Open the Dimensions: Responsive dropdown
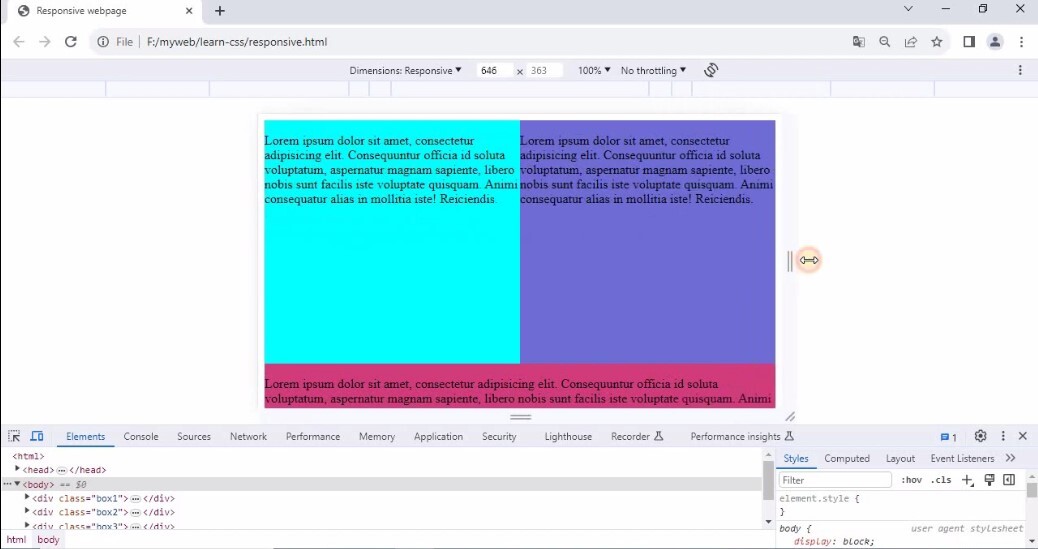Image resolution: width=1038 pixels, height=549 pixels. point(405,71)
